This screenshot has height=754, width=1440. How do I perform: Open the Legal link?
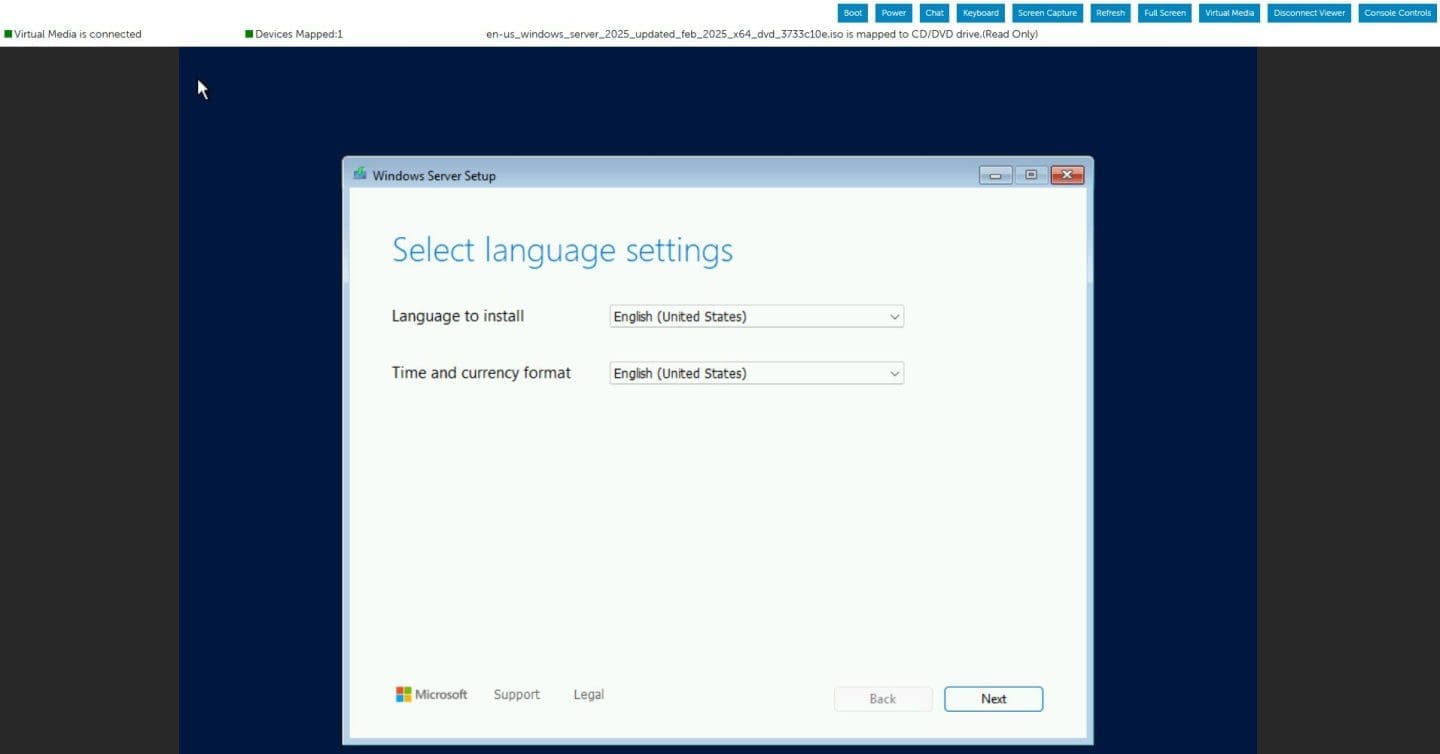pyautogui.click(x=588, y=695)
